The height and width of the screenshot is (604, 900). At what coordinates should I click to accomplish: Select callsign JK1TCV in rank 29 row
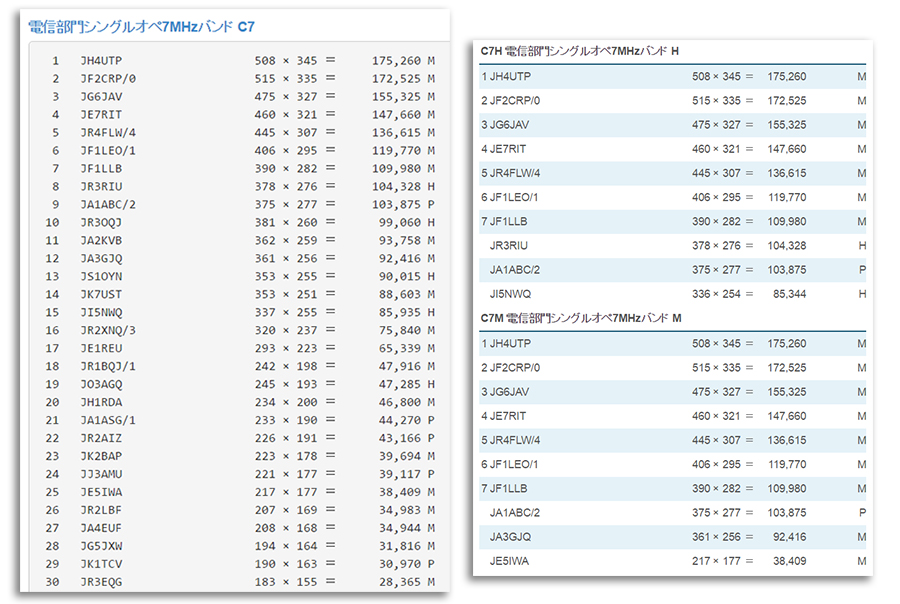101,564
